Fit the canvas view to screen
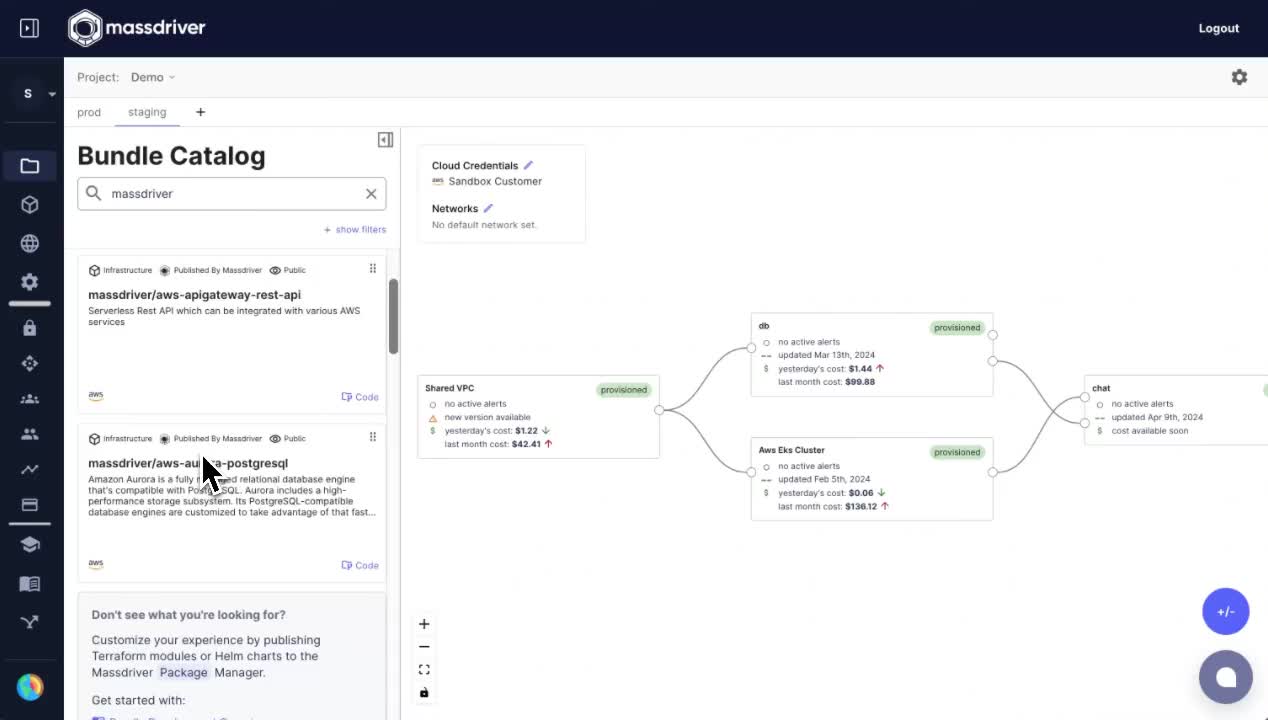Screen dimensions: 1268x720 [x=424, y=670]
